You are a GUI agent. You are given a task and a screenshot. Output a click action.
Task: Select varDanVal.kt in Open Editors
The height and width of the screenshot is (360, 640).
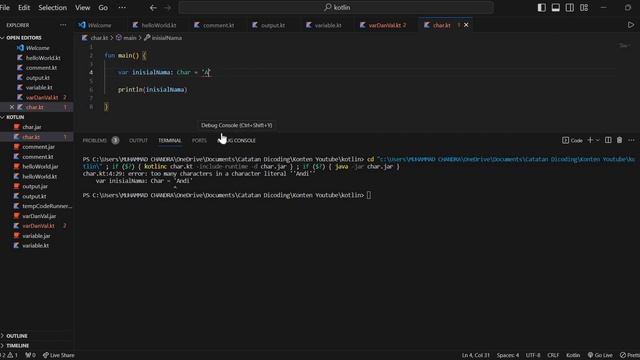(42, 98)
